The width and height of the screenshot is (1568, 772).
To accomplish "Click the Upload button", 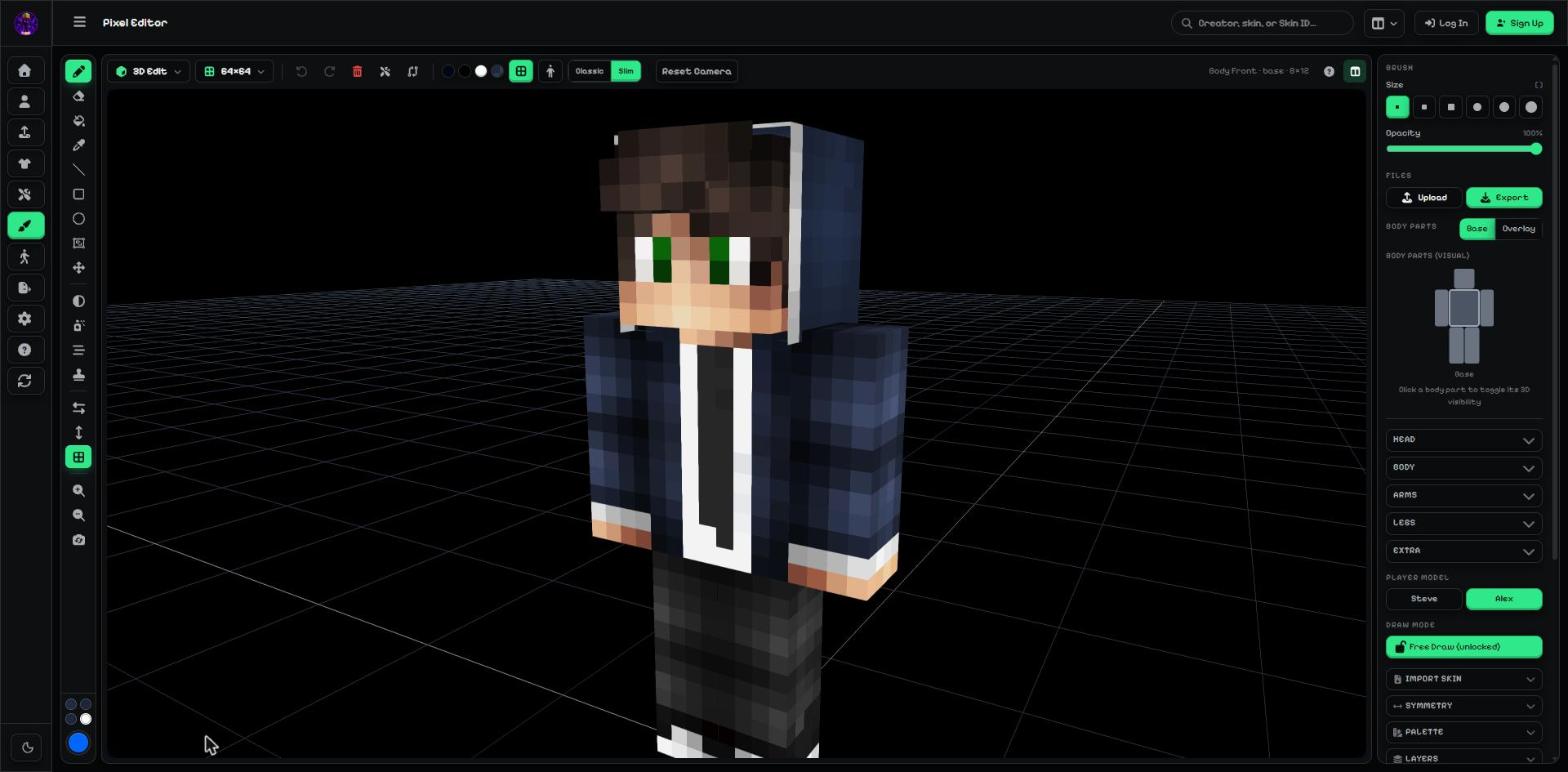I will (x=1424, y=197).
